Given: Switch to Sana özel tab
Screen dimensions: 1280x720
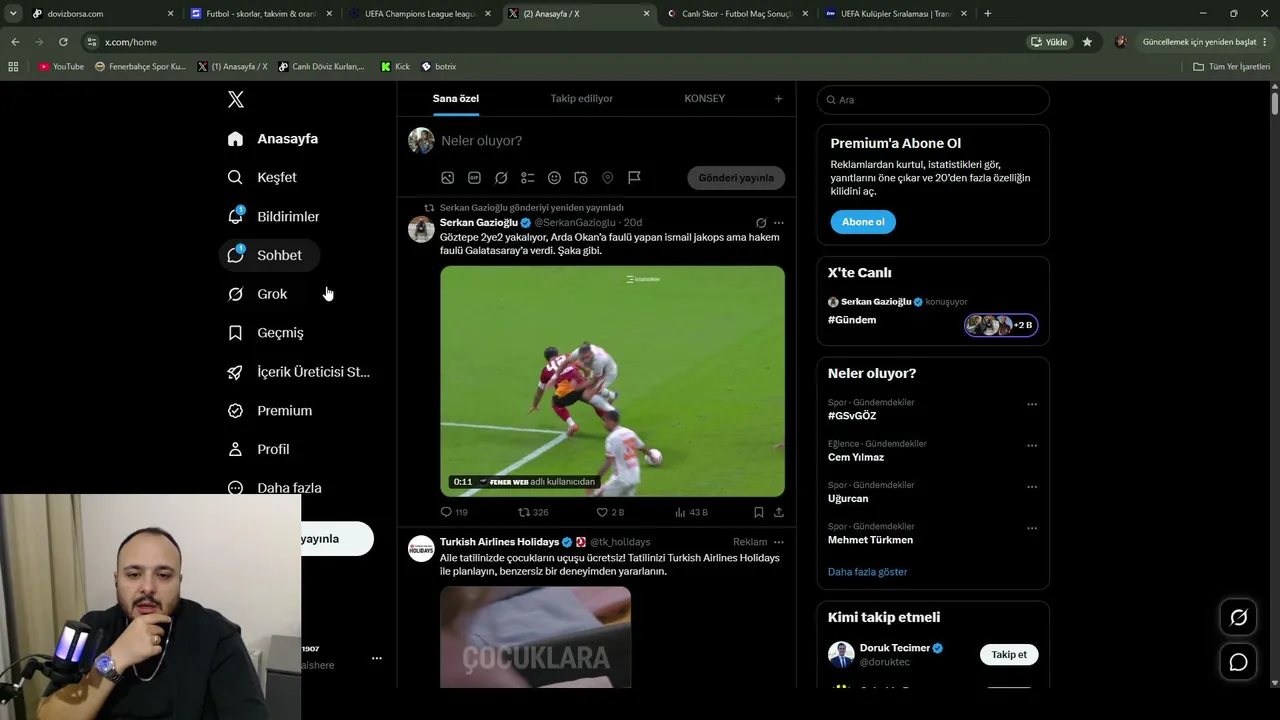Looking at the screenshot, I should (456, 98).
